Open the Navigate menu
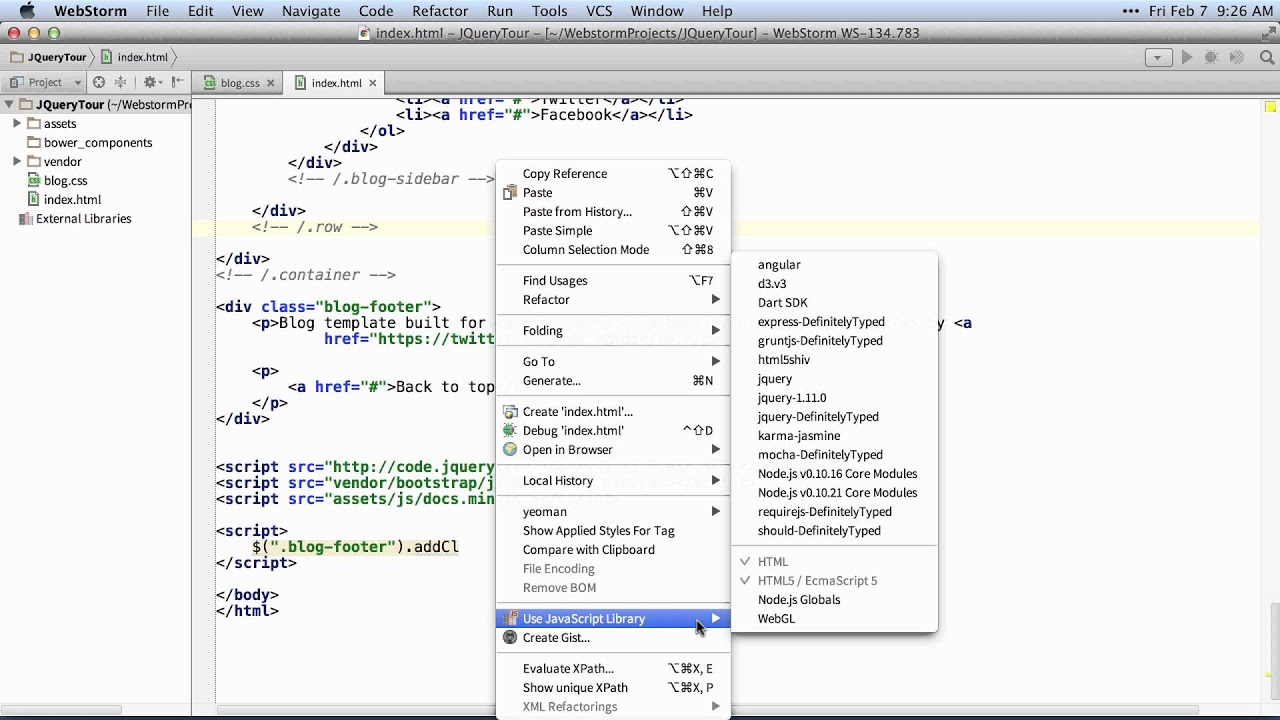 click(311, 11)
